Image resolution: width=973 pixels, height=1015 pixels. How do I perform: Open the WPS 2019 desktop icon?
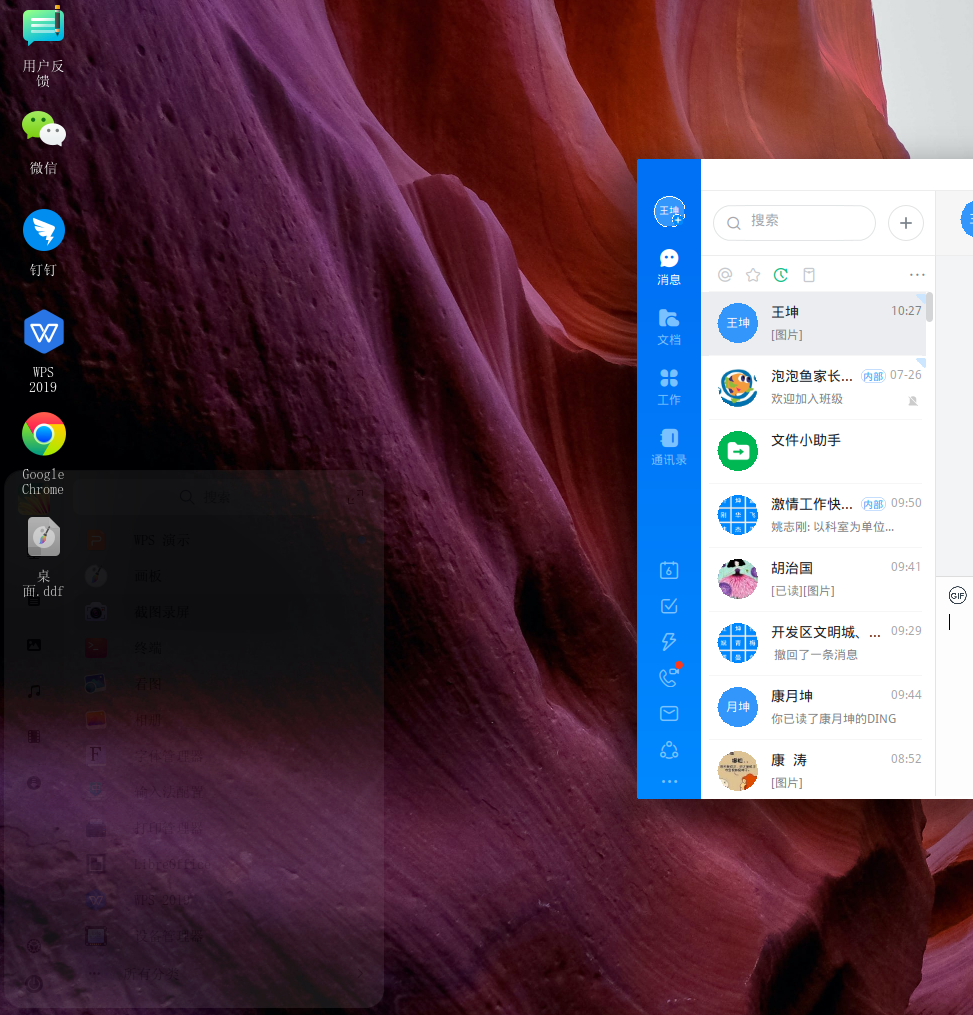pyautogui.click(x=43, y=352)
